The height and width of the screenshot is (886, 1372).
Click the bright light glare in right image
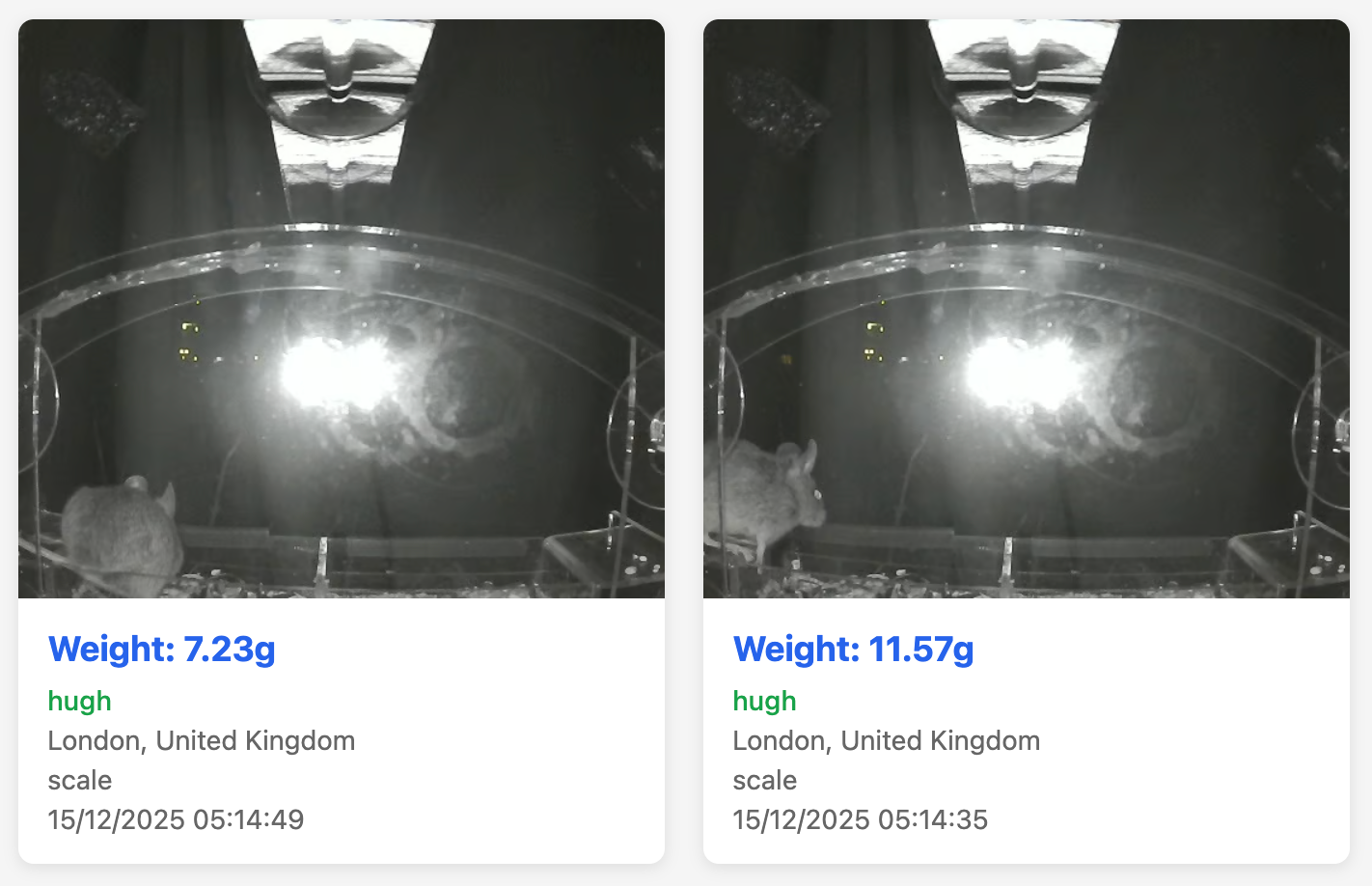(1023, 373)
